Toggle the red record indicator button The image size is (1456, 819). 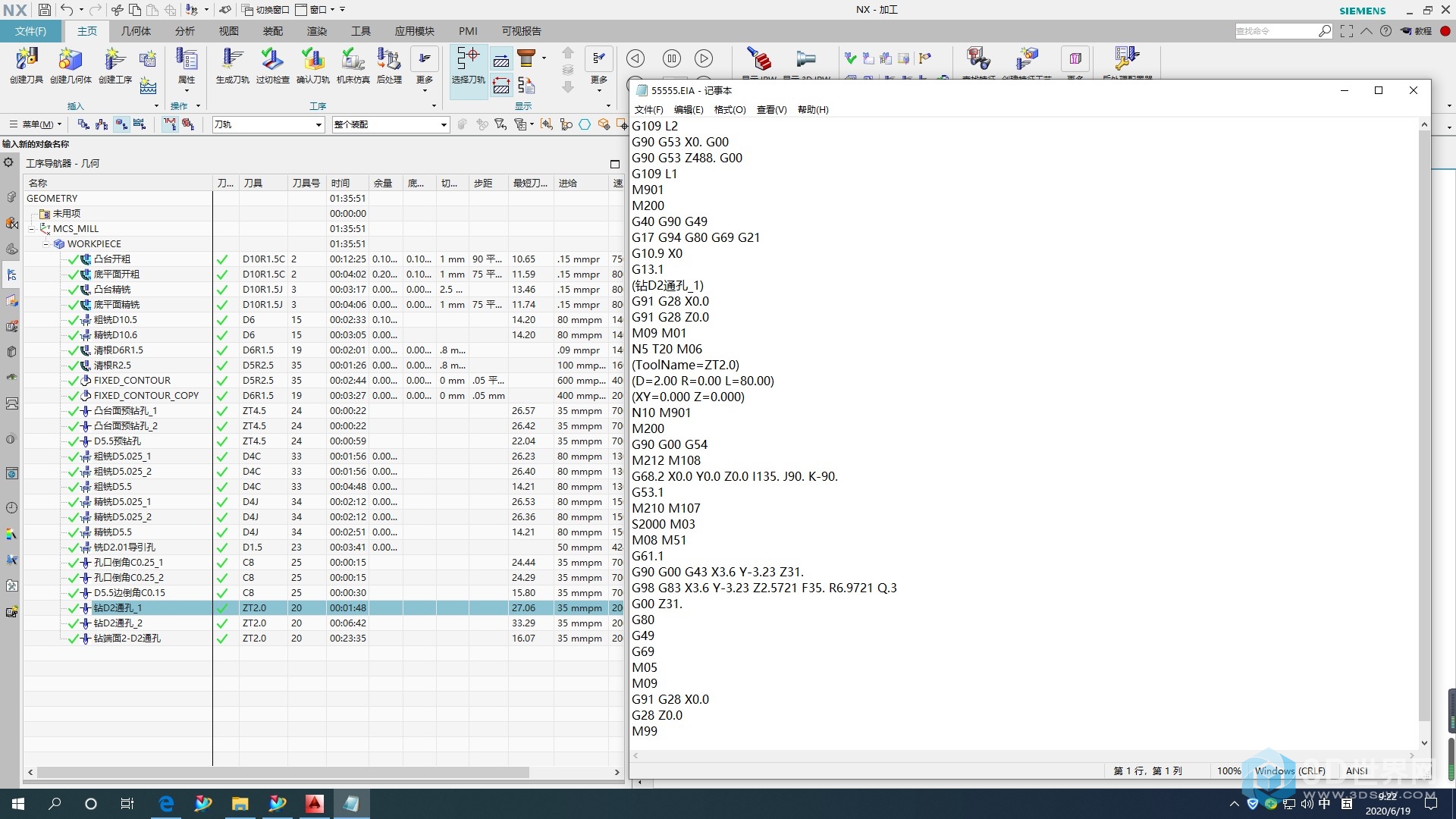pyautogui.click(x=1445, y=31)
